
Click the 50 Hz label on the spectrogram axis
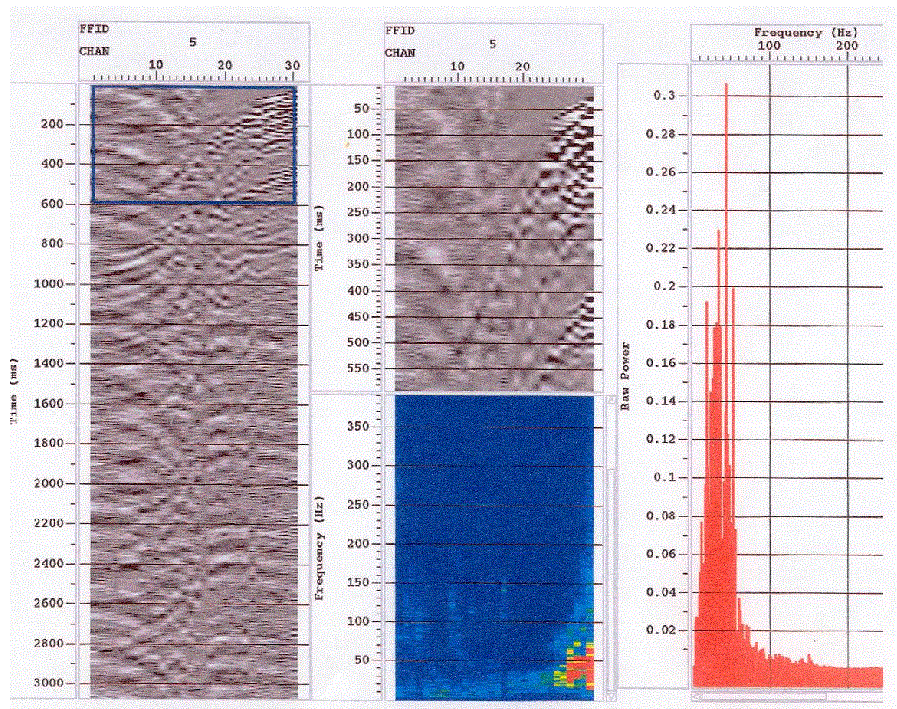coord(362,660)
